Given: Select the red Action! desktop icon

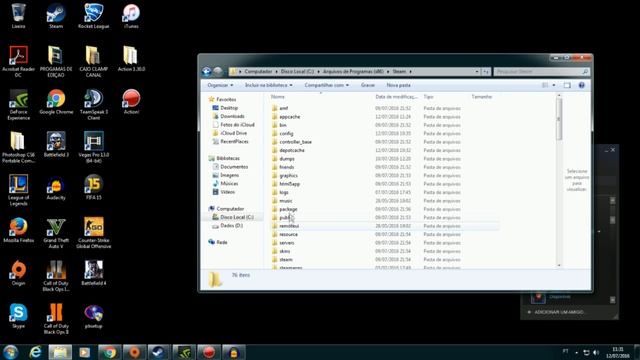Looking at the screenshot, I should (131, 102).
